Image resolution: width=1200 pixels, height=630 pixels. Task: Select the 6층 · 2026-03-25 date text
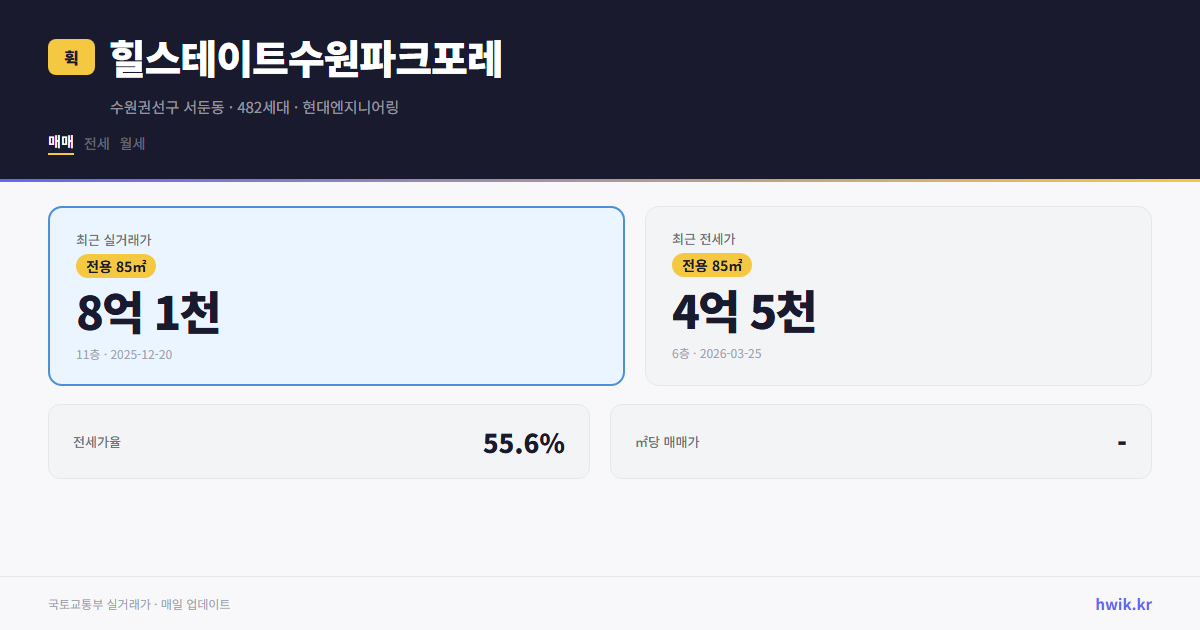coord(714,353)
